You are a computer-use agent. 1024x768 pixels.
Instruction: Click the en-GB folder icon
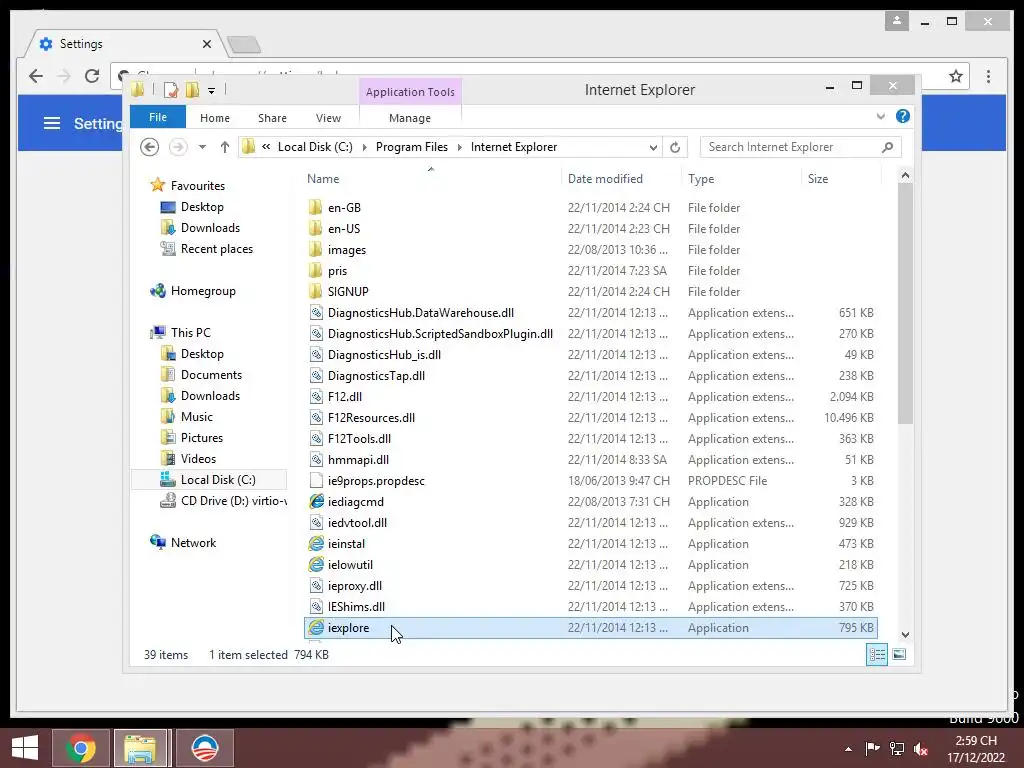tap(315, 208)
